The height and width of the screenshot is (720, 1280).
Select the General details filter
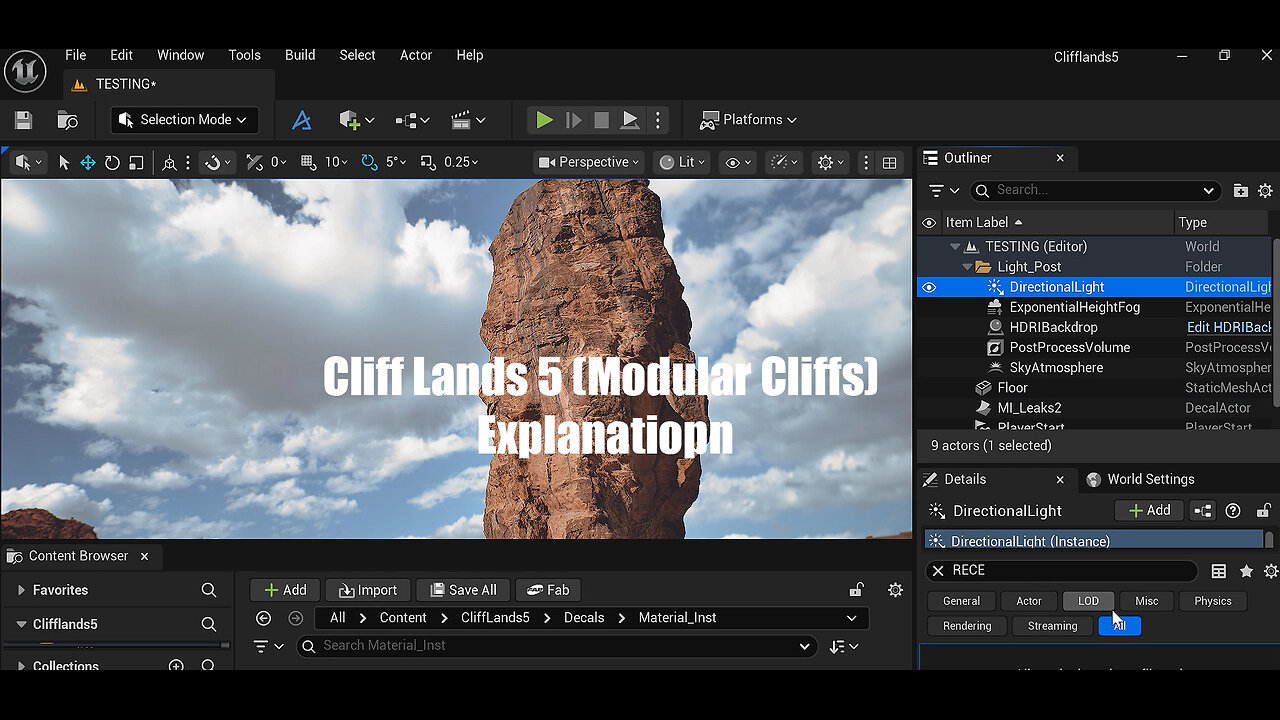(961, 601)
